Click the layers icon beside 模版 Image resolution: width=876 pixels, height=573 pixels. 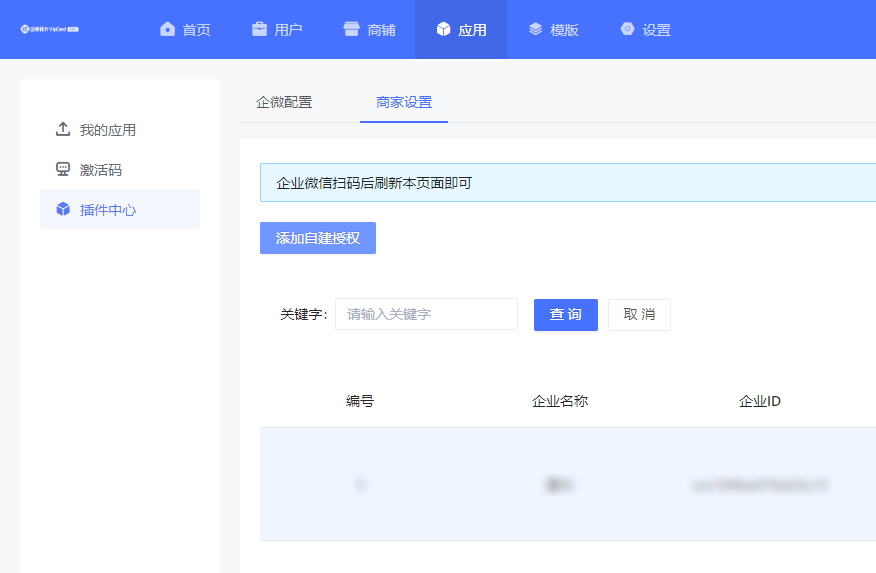click(535, 29)
